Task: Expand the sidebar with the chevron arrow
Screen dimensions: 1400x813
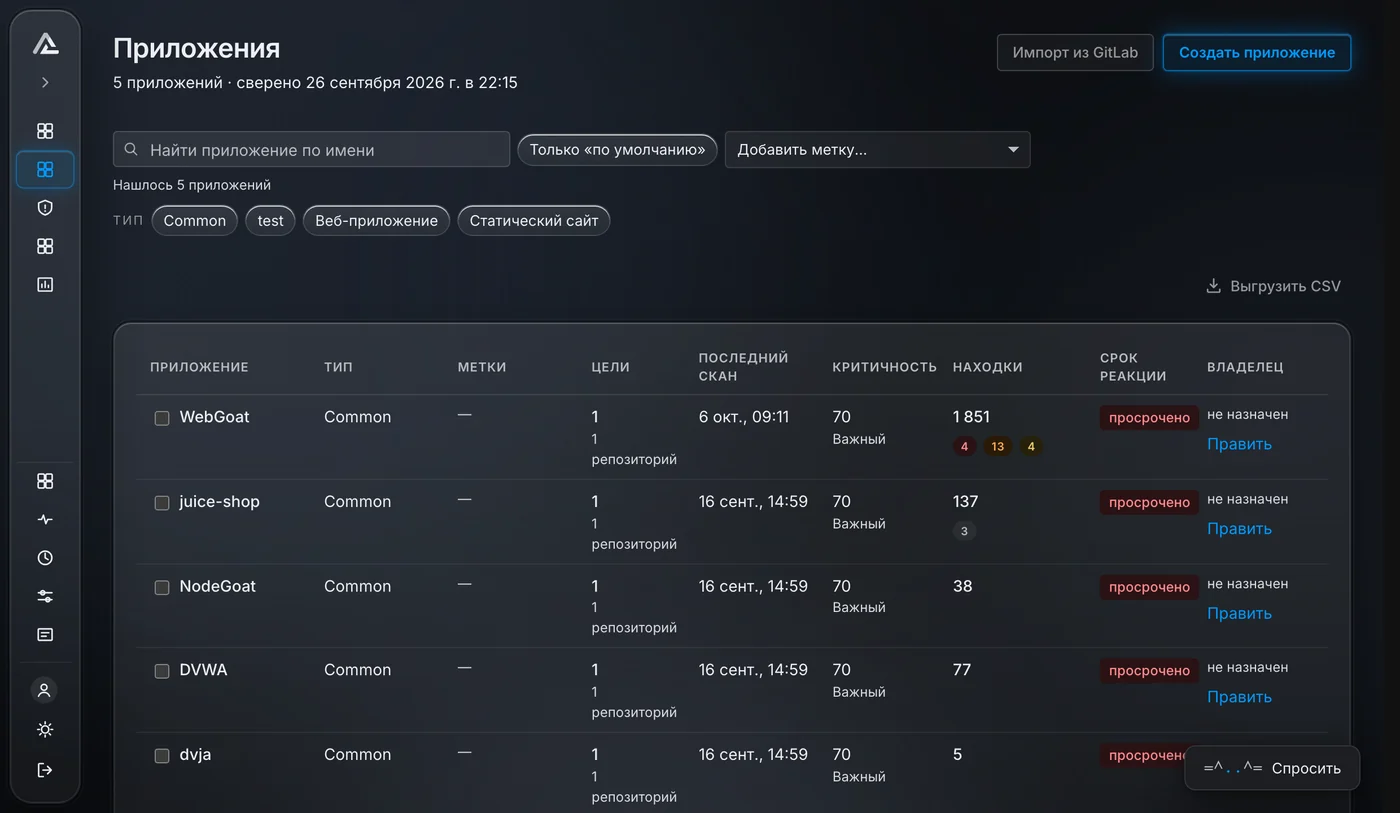Action: 45,83
